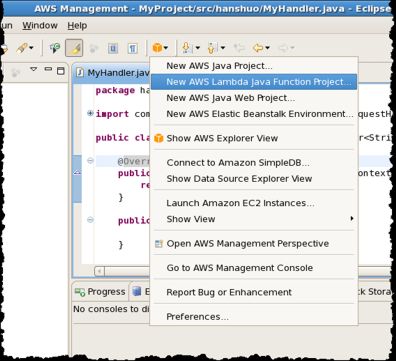Open the Help menu
396x361 pixels.
coord(77,25)
